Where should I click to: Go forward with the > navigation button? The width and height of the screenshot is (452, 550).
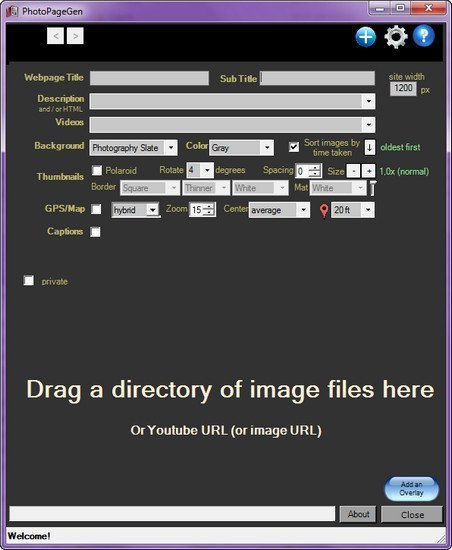[x=75, y=36]
